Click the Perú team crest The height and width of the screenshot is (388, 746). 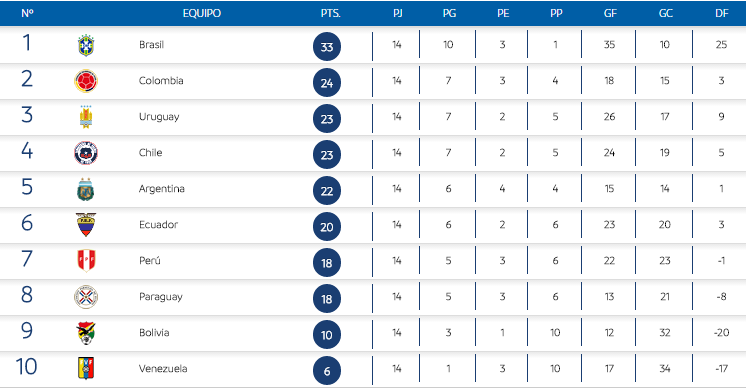click(x=86, y=261)
